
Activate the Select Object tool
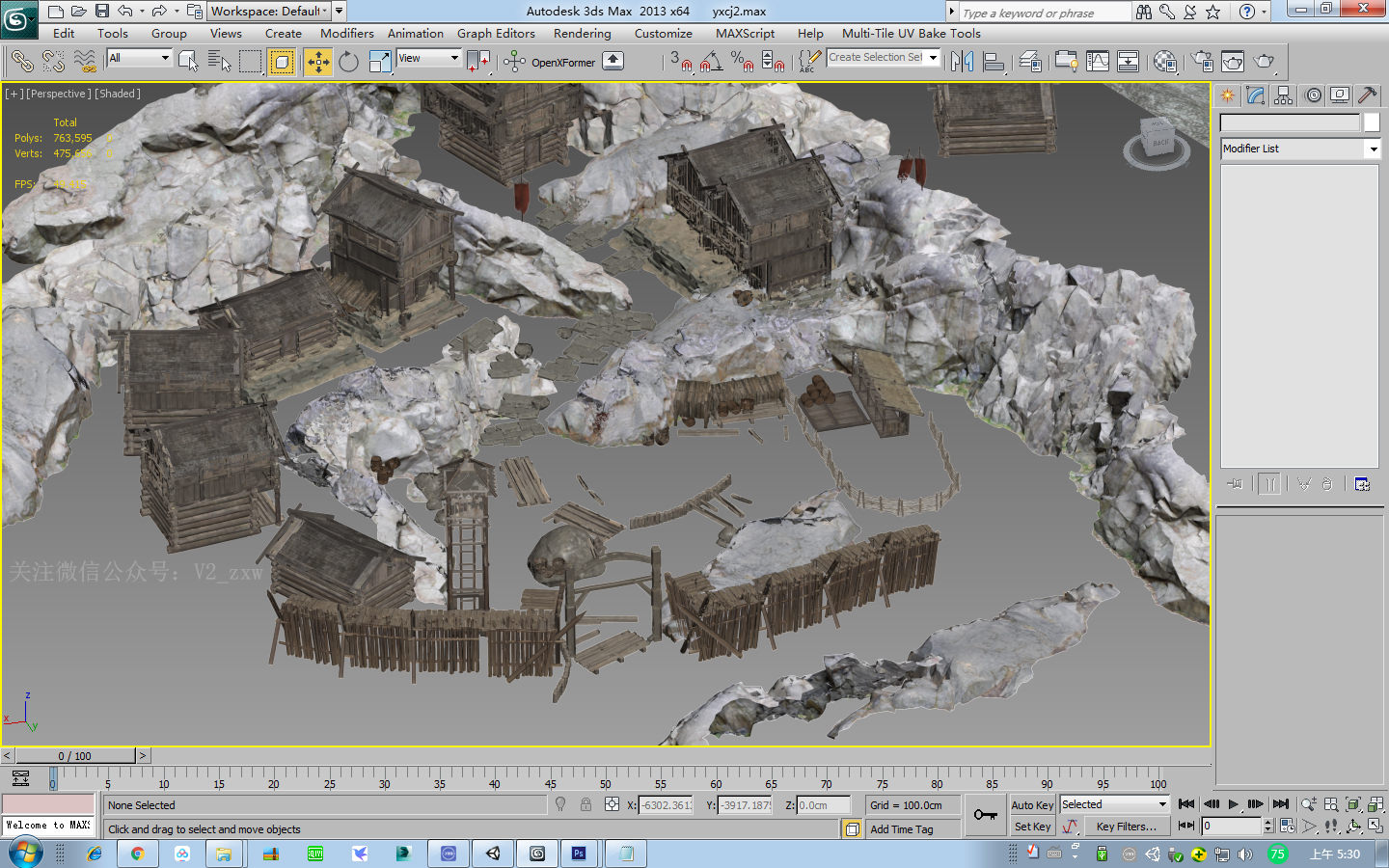[x=189, y=62]
